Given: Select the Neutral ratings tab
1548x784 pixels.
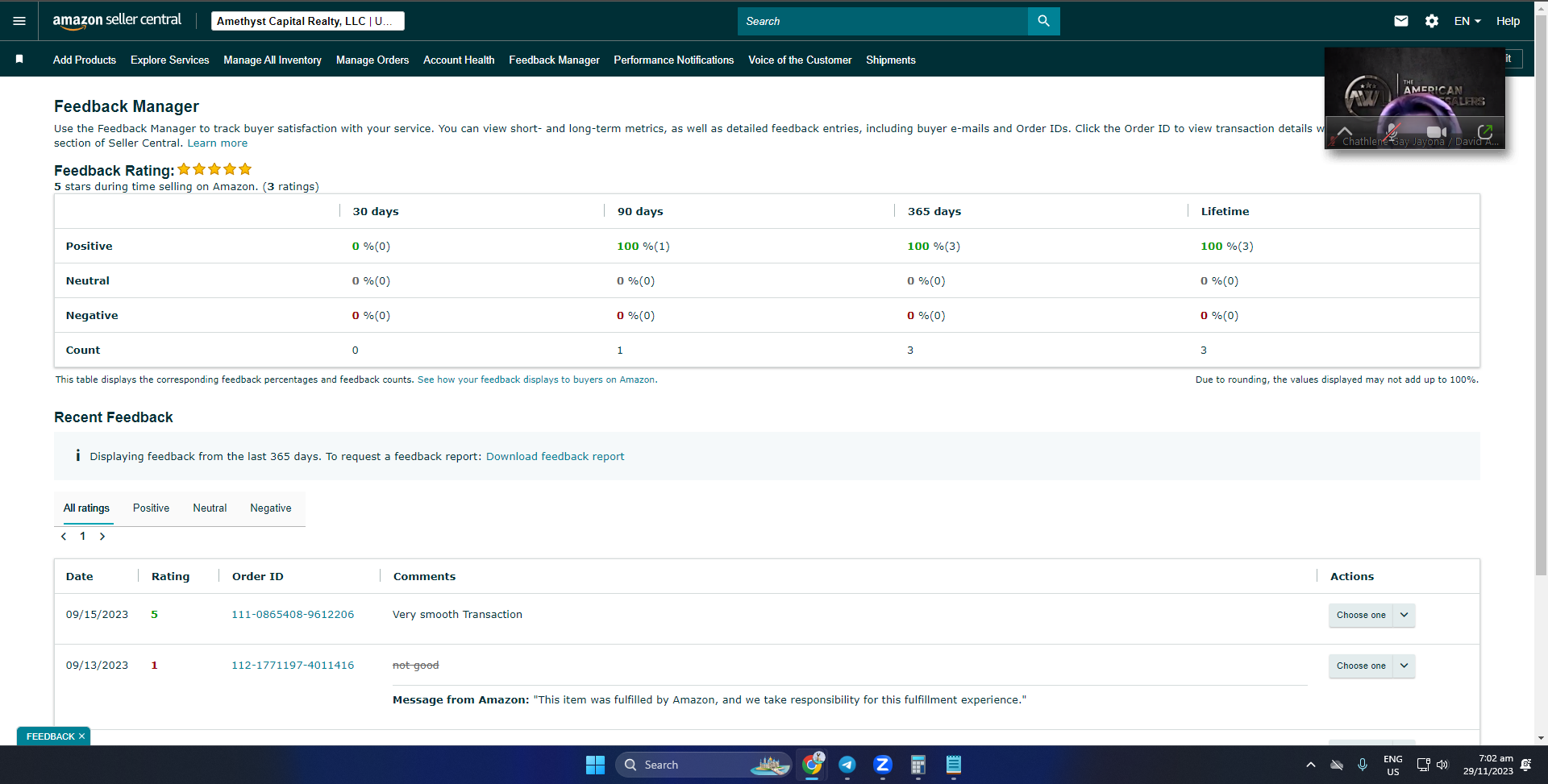Looking at the screenshot, I should (210, 508).
